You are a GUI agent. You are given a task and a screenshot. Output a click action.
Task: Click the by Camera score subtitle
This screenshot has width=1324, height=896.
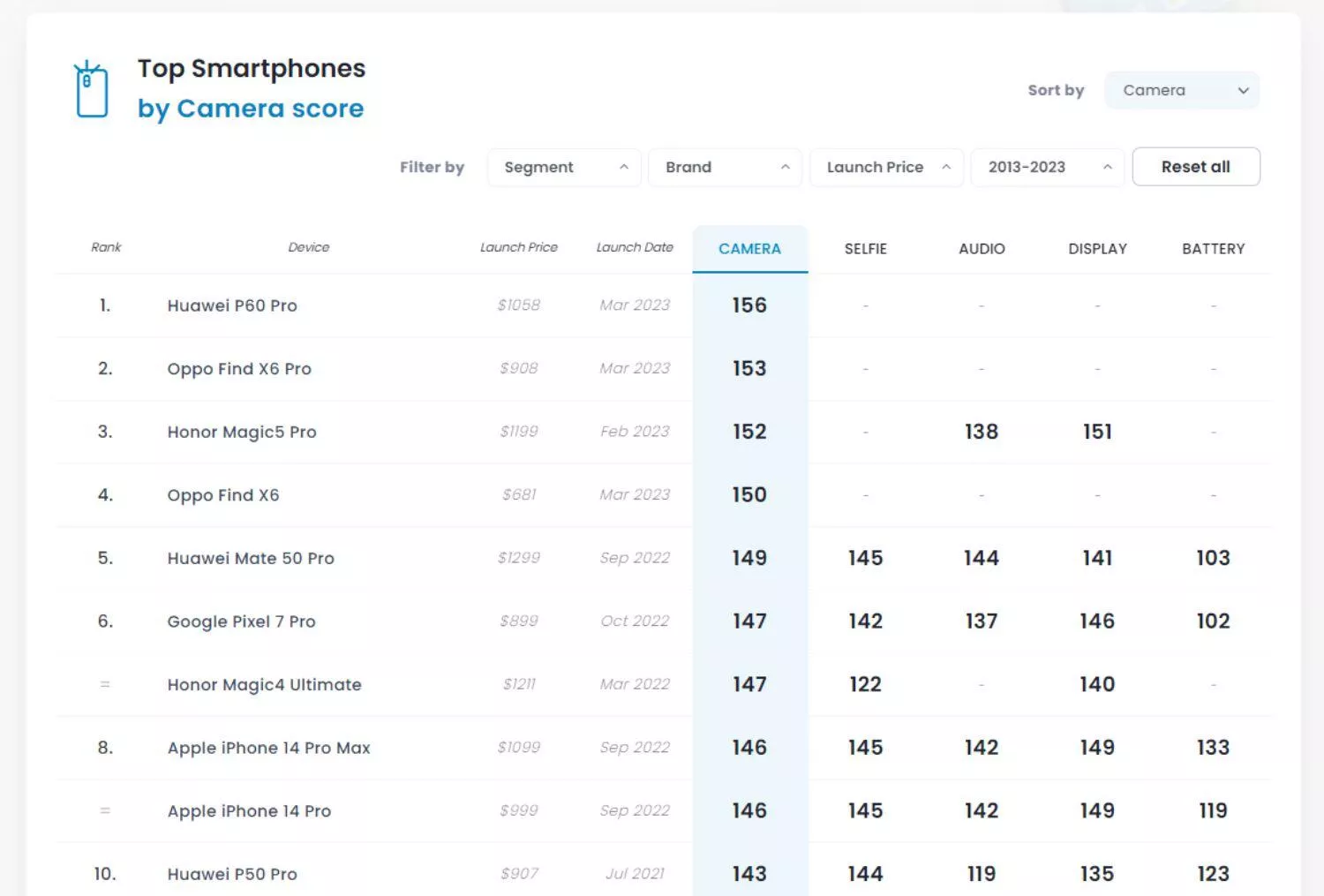(x=251, y=109)
